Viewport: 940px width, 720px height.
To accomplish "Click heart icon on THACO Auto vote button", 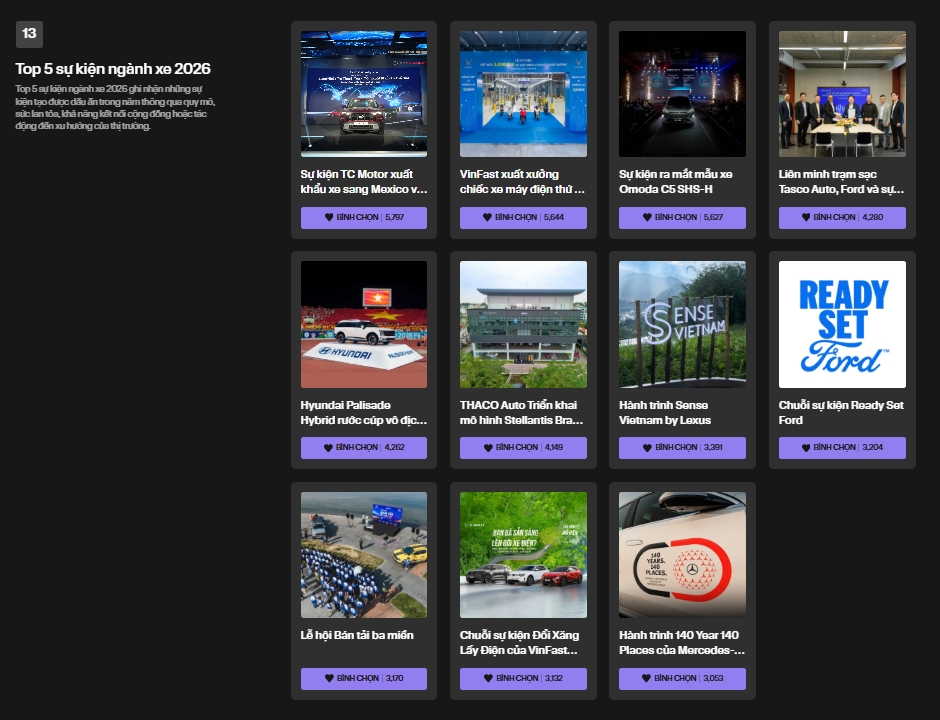I will (488, 447).
